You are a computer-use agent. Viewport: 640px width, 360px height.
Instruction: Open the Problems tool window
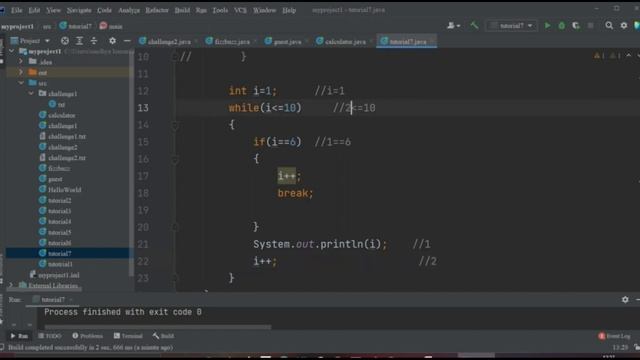(87, 336)
